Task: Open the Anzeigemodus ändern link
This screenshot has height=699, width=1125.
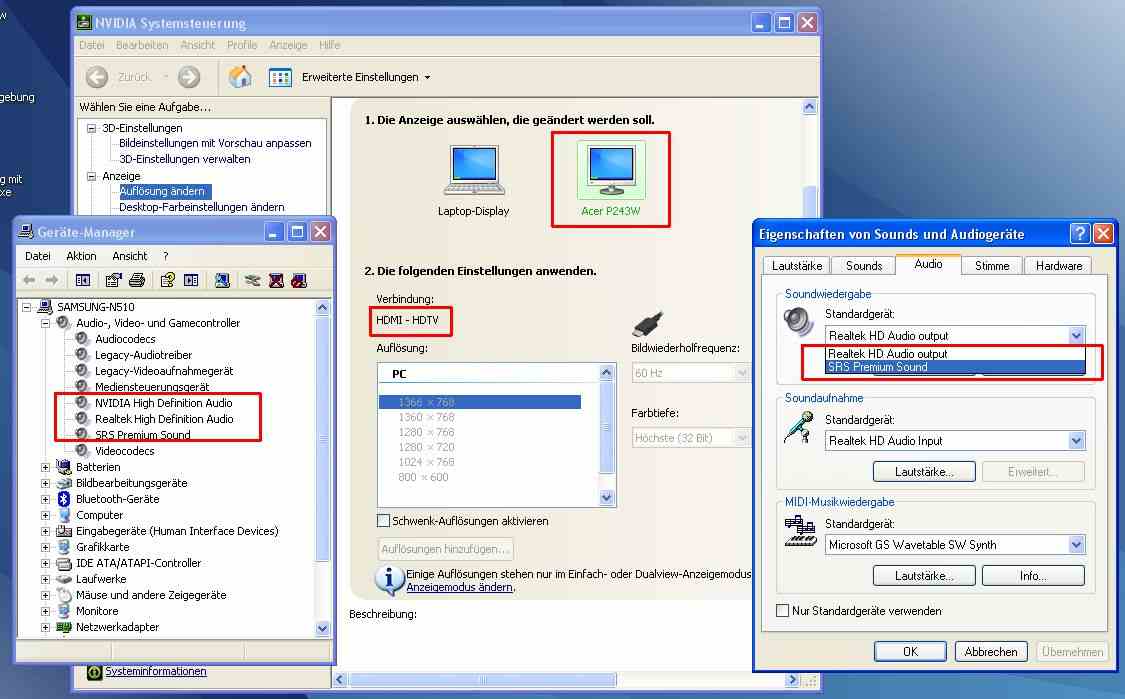Action: click(459, 588)
